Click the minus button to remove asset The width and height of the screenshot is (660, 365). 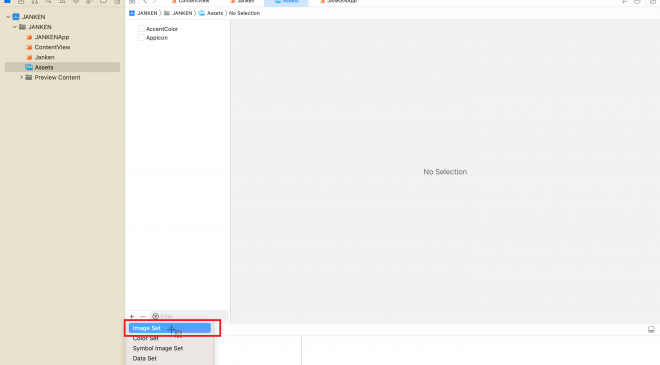click(x=143, y=316)
